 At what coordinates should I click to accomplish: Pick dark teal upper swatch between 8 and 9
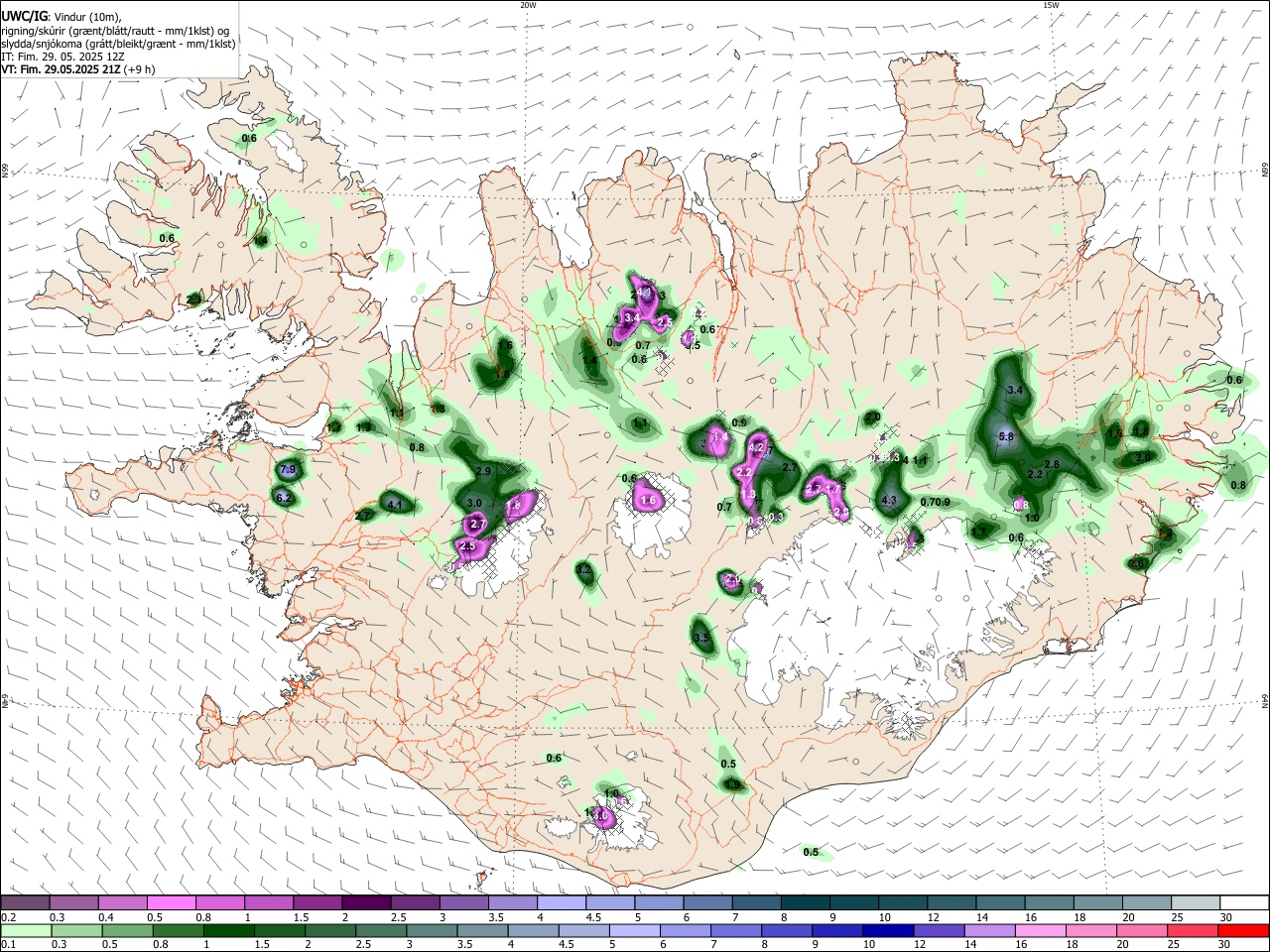[805, 903]
